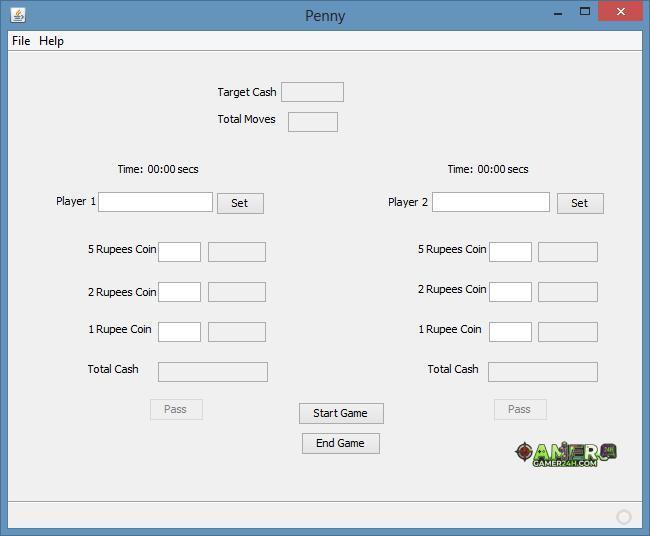The image size is (650, 536).
Task: Open the File menu
Action: pos(21,41)
